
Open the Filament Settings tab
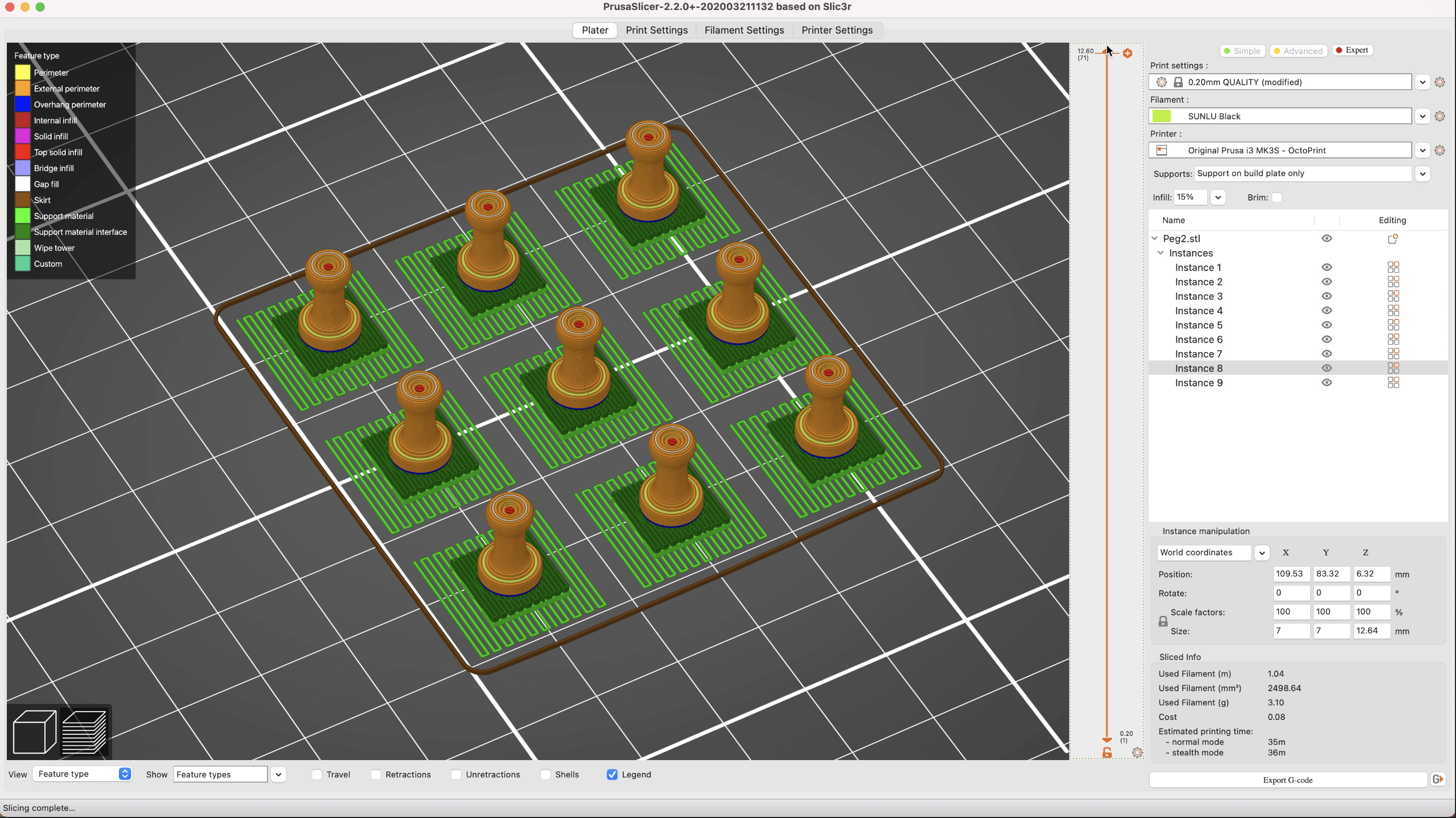click(744, 30)
